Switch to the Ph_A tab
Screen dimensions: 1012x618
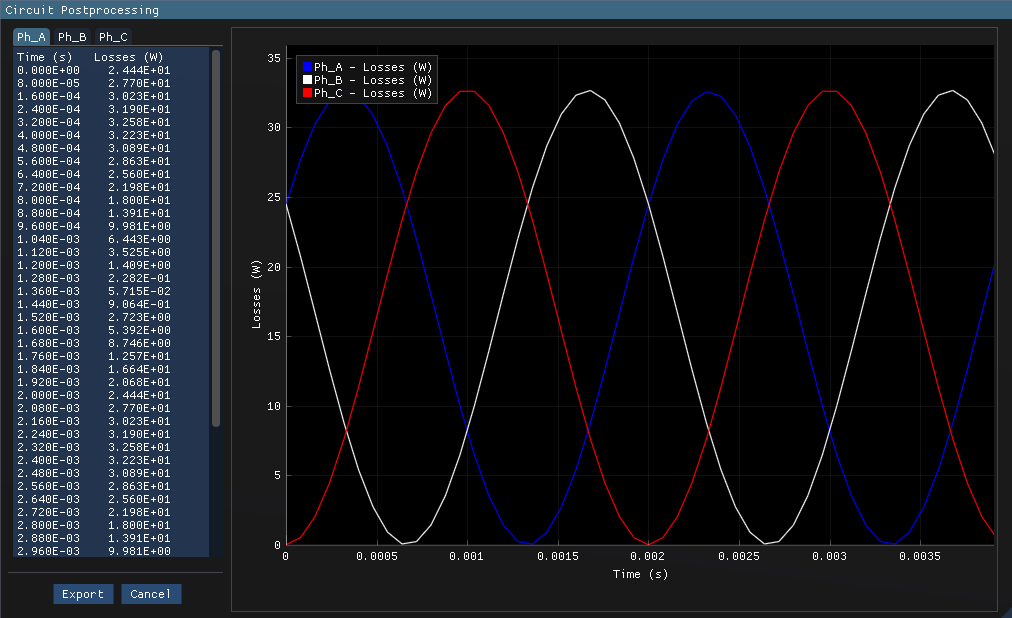(x=31, y=37)
